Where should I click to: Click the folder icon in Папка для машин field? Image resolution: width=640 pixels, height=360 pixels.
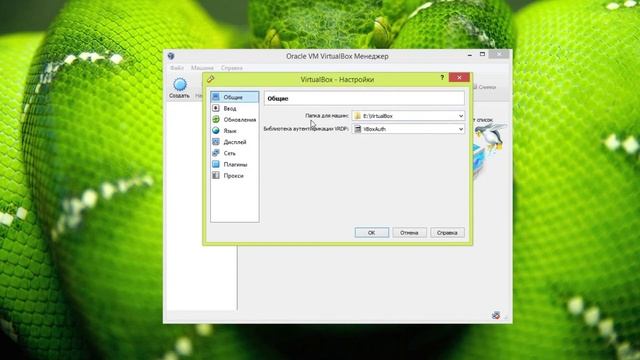(358, 116)
